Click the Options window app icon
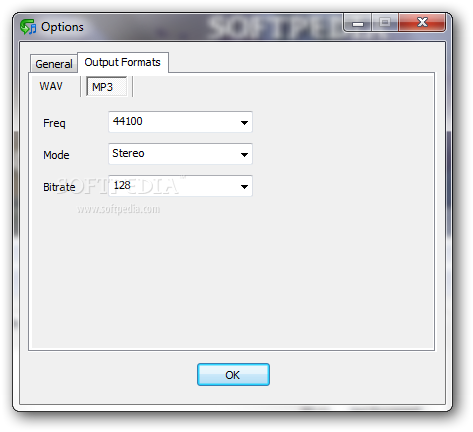473x432 pixels. point(28,27)
